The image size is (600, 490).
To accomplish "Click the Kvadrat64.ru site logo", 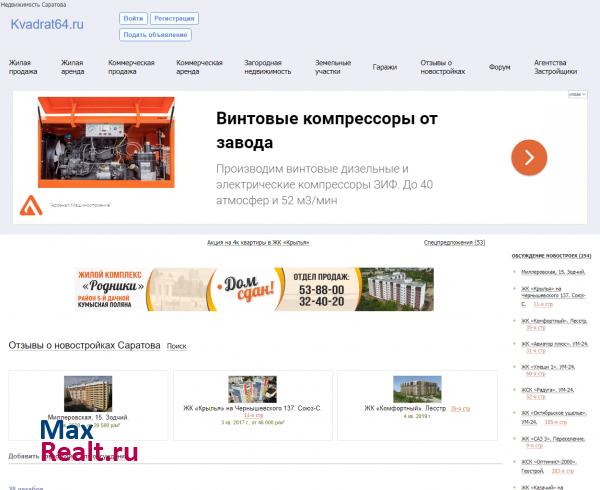I will point(47,24).
